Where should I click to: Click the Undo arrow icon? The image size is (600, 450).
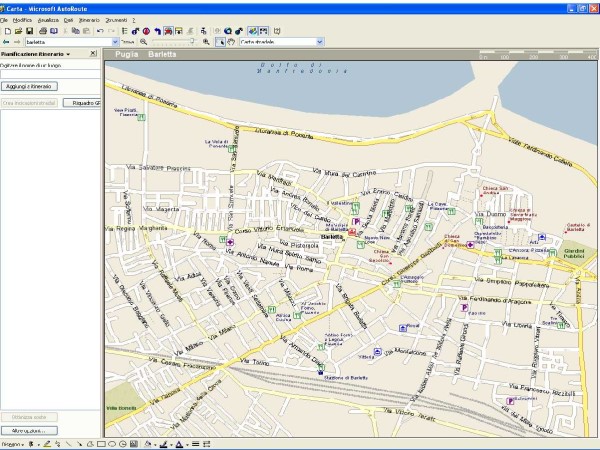click(98, 31)
